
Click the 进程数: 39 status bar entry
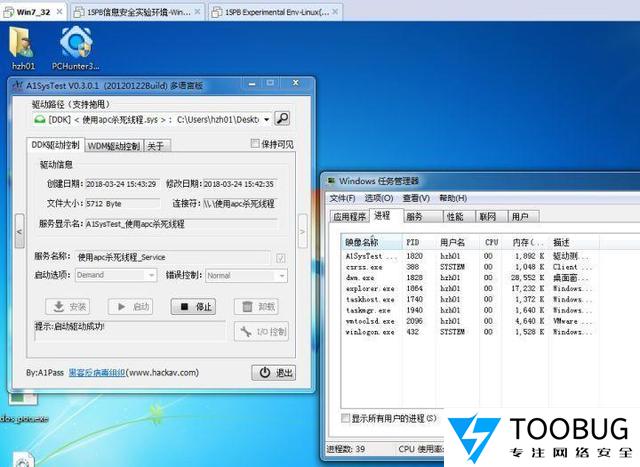(346, 449)
